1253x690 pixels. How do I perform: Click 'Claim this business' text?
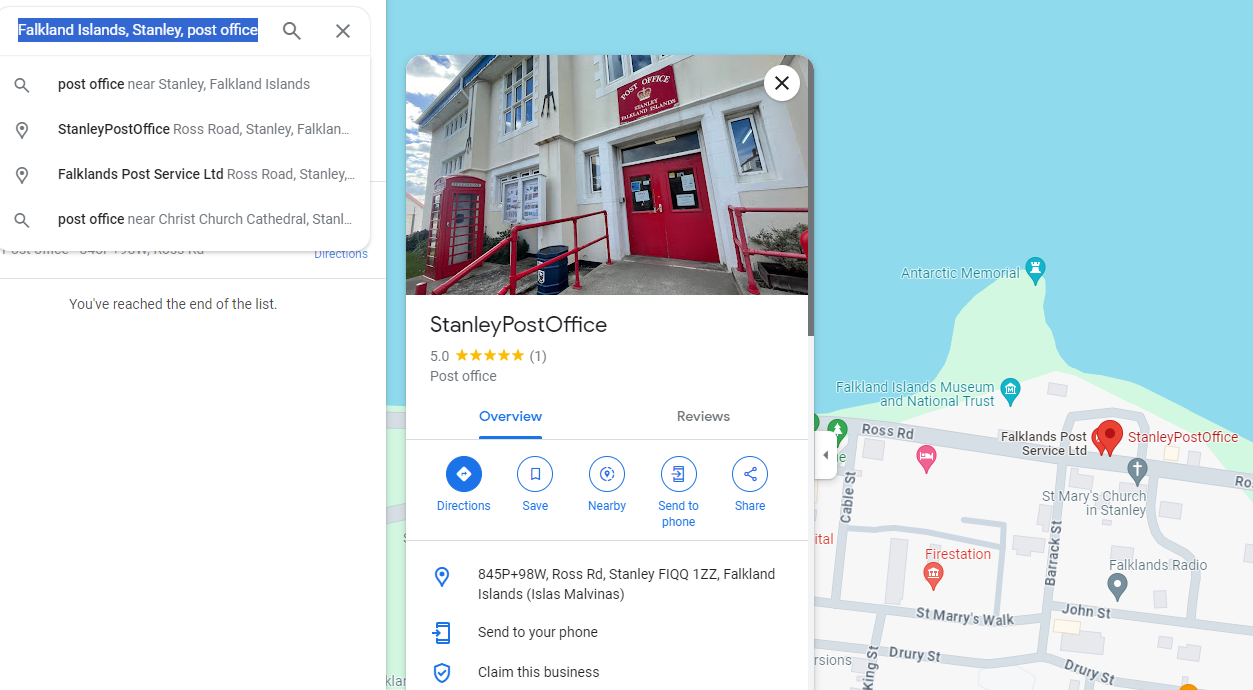tap(539, 672)
